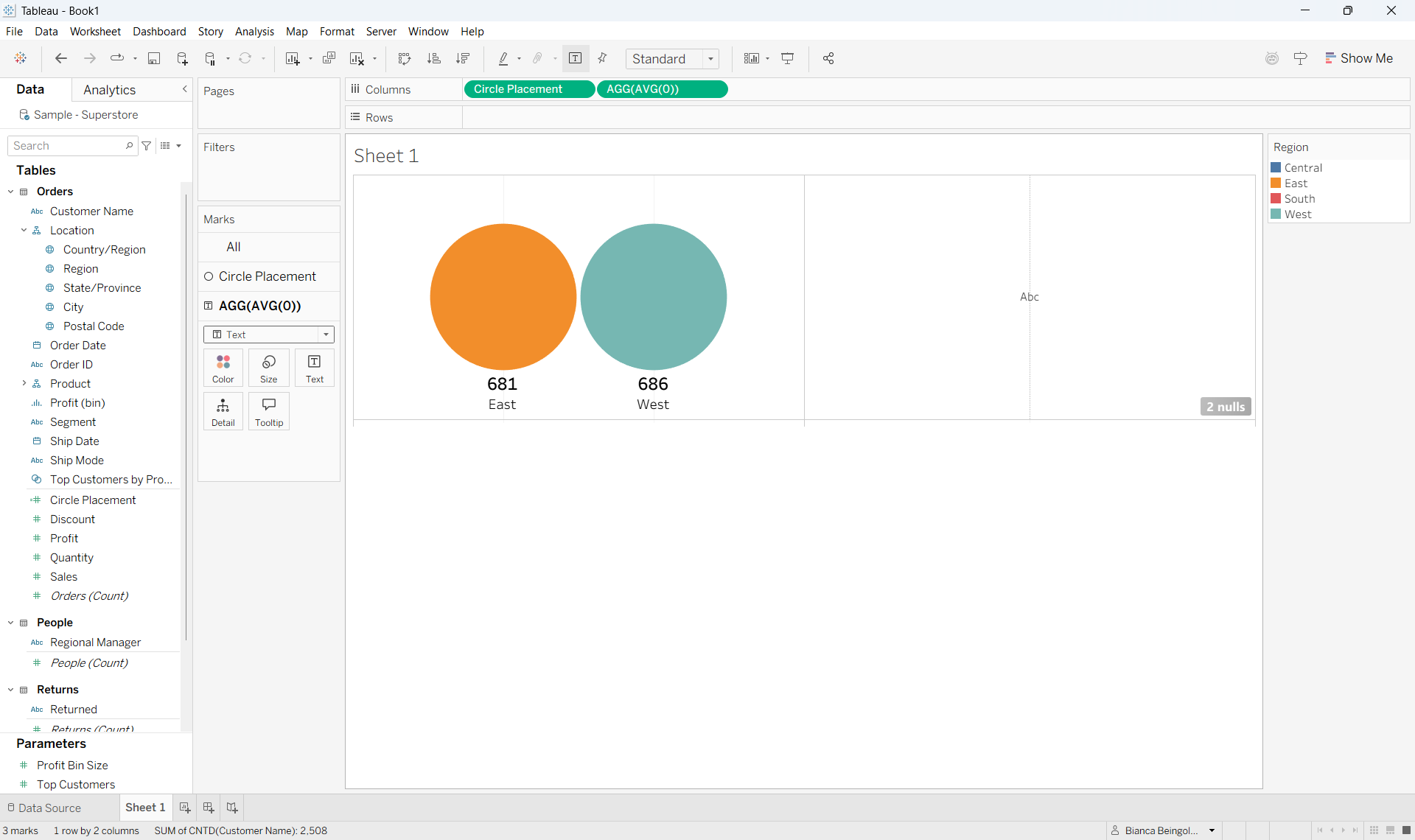Screen dimensions: 1415x840
Task: Click the Swap Rows and Columns icon
Action: (405, 58)
